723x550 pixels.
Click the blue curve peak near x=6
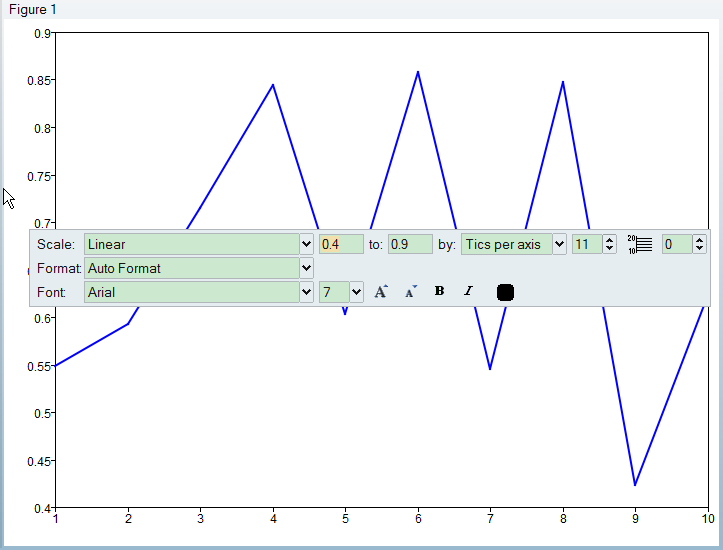(418, 72)
